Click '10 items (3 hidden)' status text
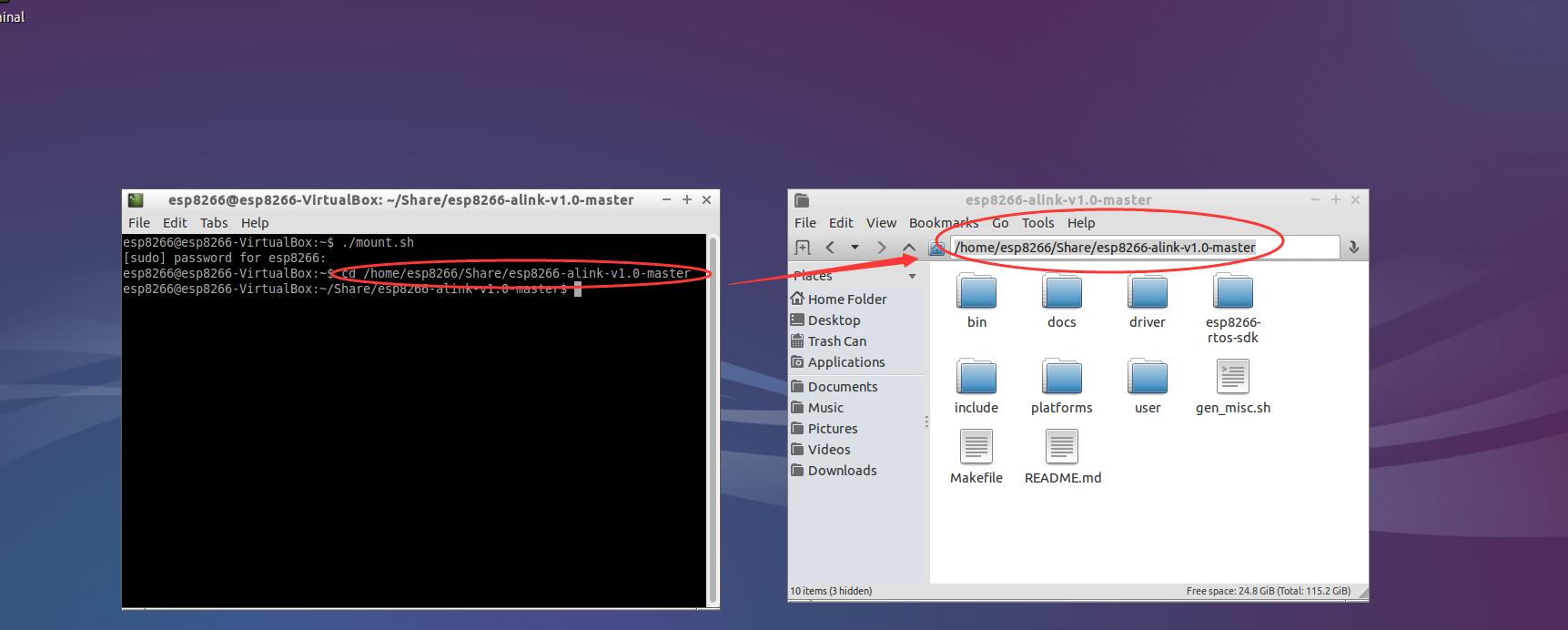 point(831,591)
